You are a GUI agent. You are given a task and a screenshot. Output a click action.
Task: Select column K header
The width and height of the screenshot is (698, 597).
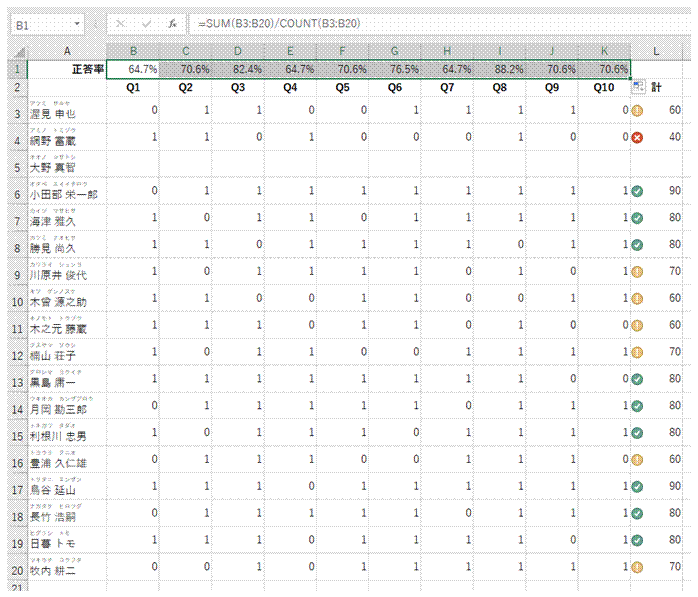click(x=605, y=51)
